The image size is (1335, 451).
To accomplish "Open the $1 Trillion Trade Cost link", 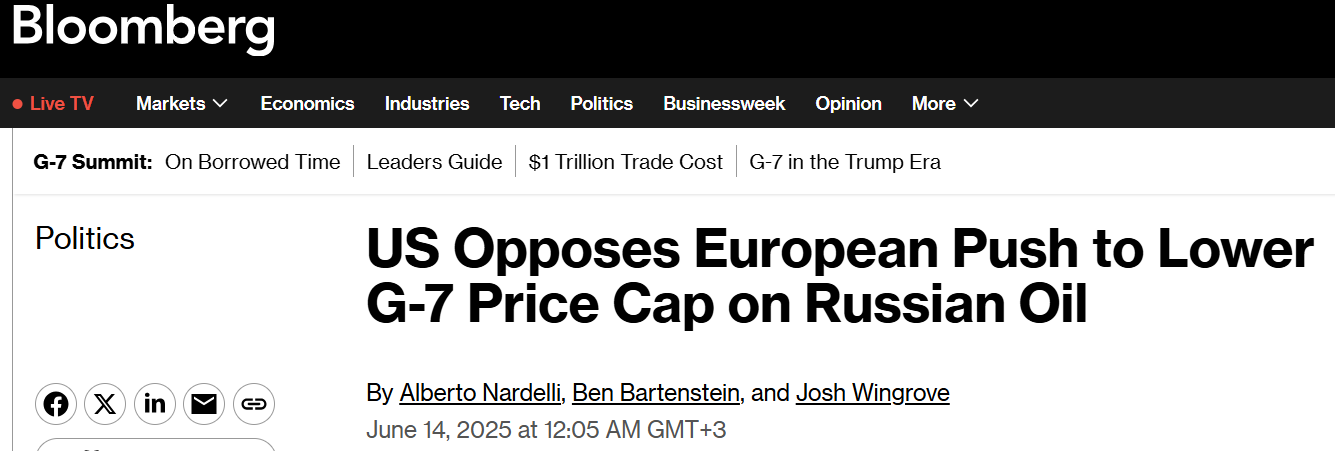I will [625, 162].
